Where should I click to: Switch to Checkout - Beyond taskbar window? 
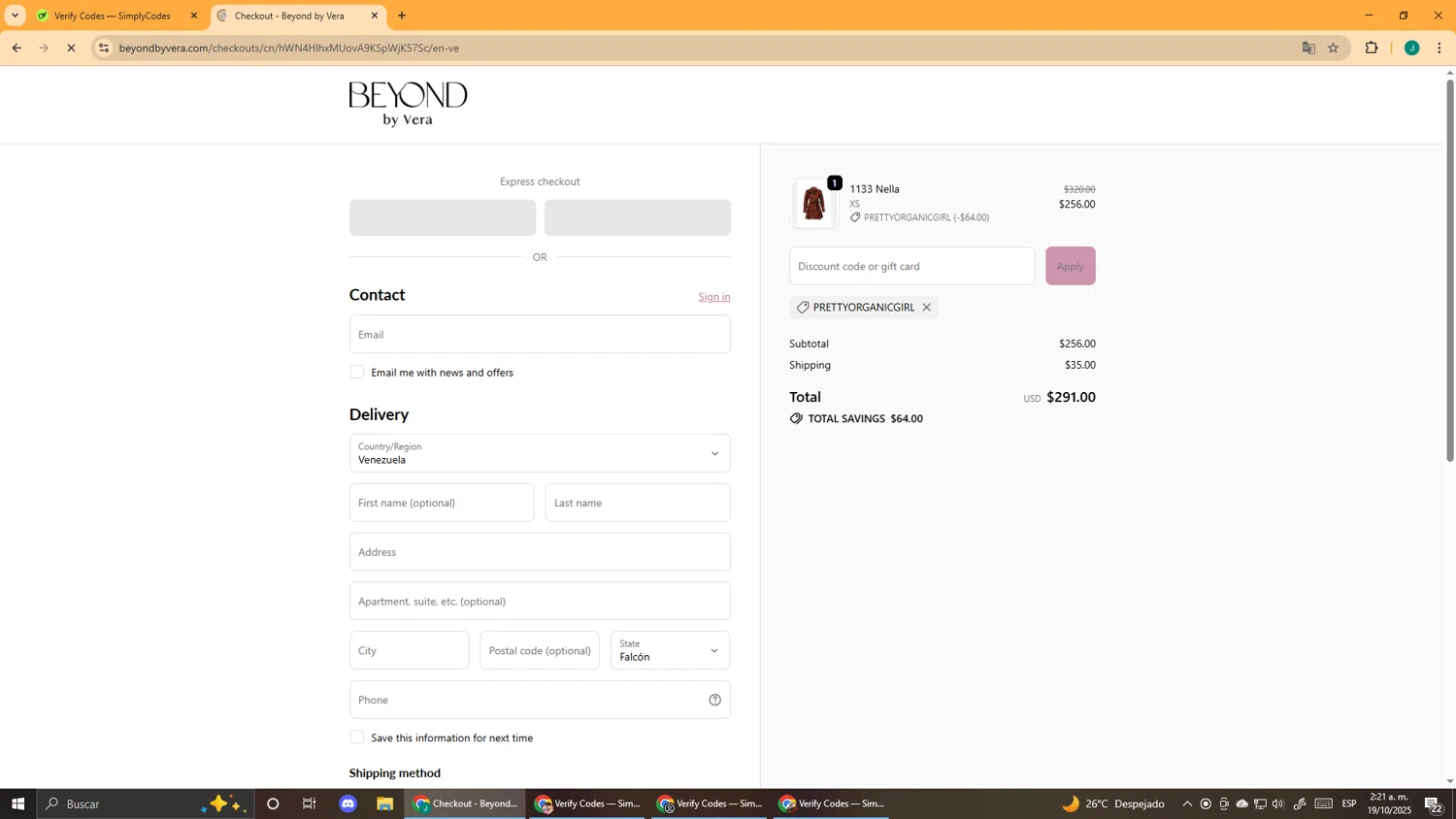[x=466, y=804]
